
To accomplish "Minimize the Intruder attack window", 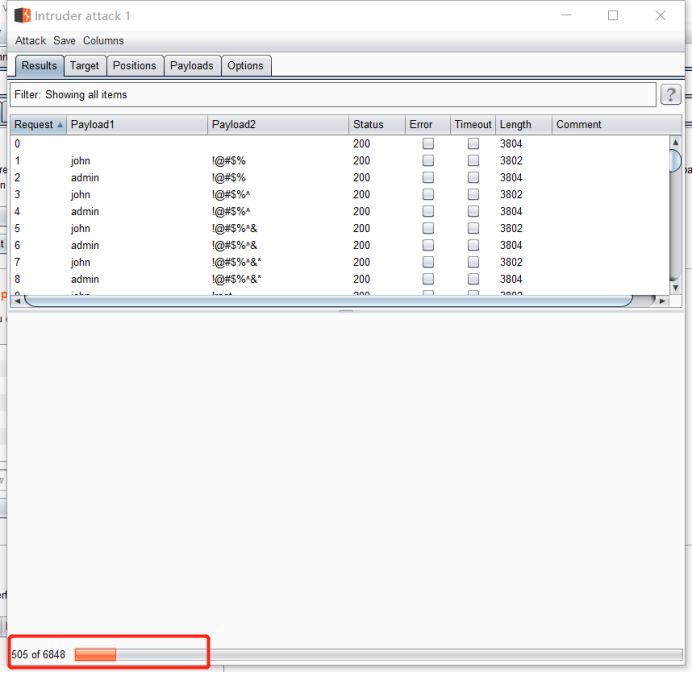I will click(x=566, y=15).
